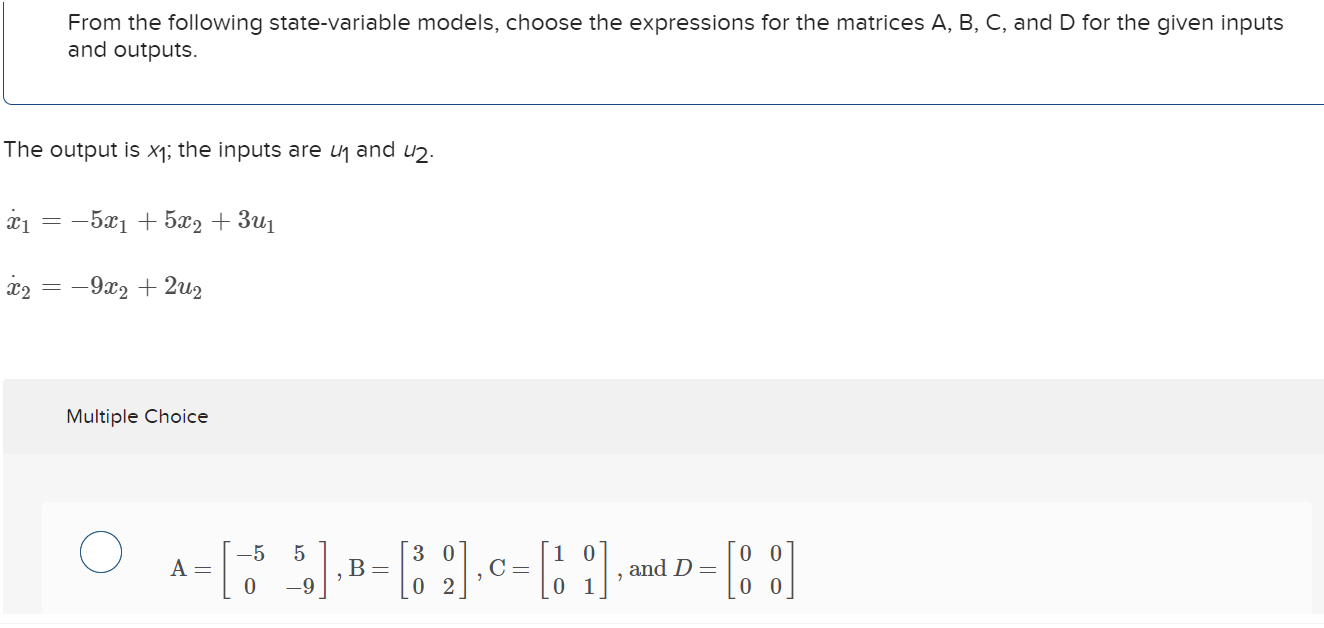Click the equation for x1 dot
Image resolution: width=1324 pixels, height=628 pixels.
[140, 220]
